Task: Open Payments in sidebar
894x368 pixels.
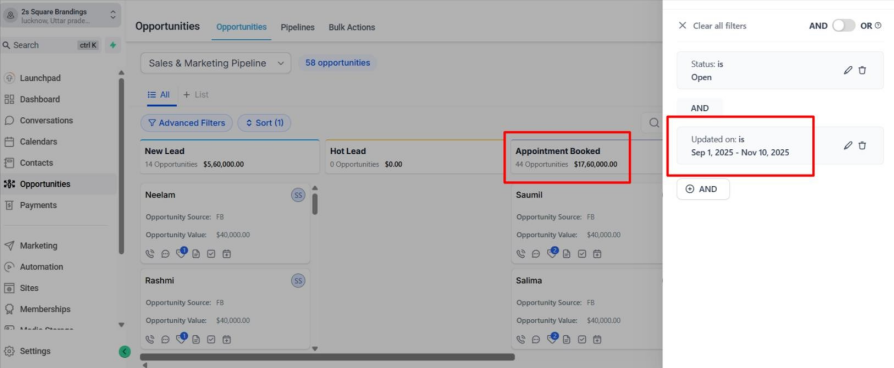Action: point(38,205)
